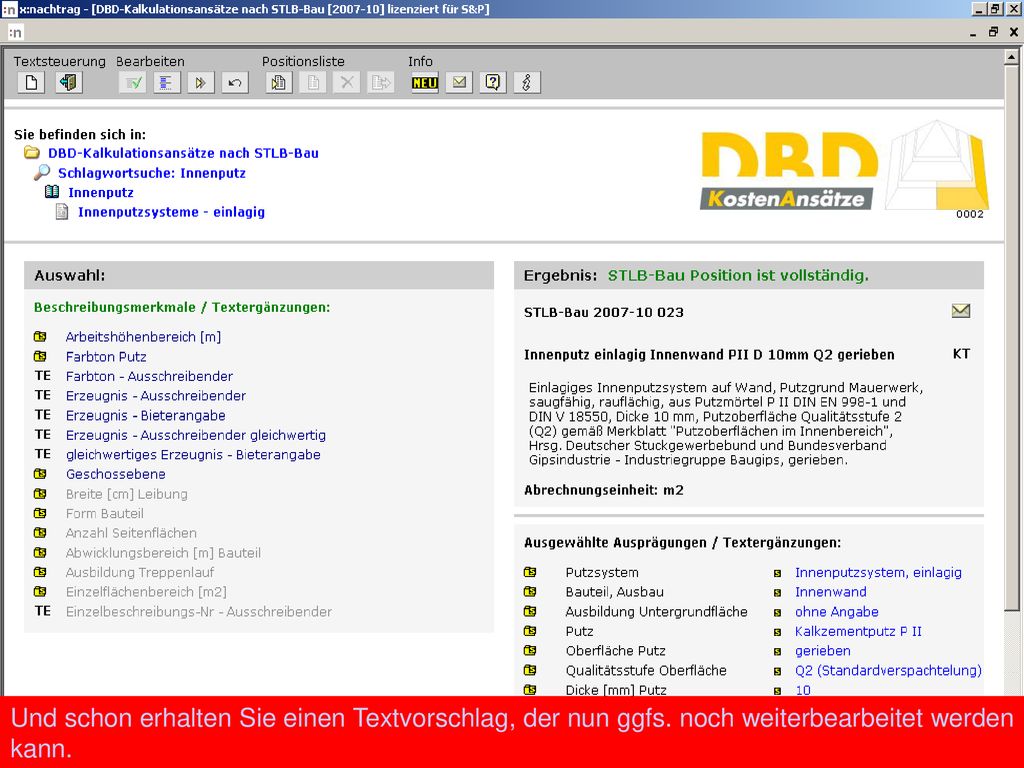The height and width of the screenshot is (768, 1024).
Task: Change the Innenwand selection
Action: point(831,592)
